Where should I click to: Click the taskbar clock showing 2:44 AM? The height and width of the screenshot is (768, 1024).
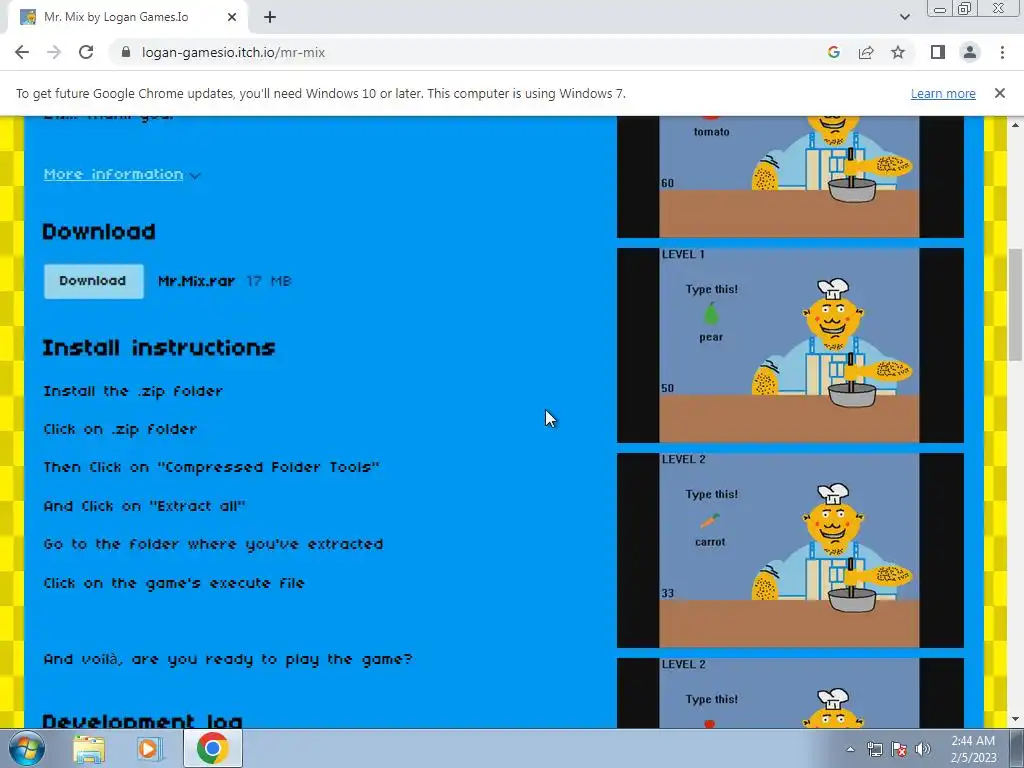click(973, 749)
